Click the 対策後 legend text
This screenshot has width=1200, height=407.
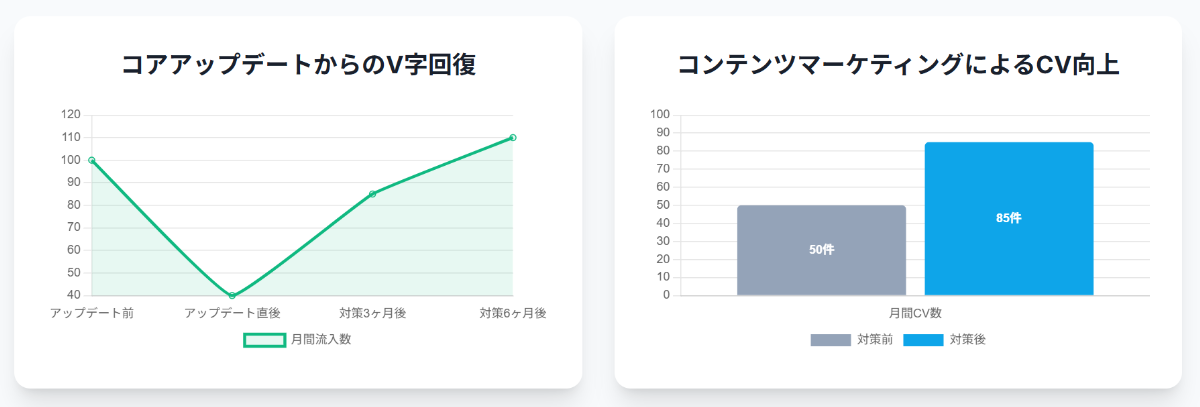coord(968,340)
